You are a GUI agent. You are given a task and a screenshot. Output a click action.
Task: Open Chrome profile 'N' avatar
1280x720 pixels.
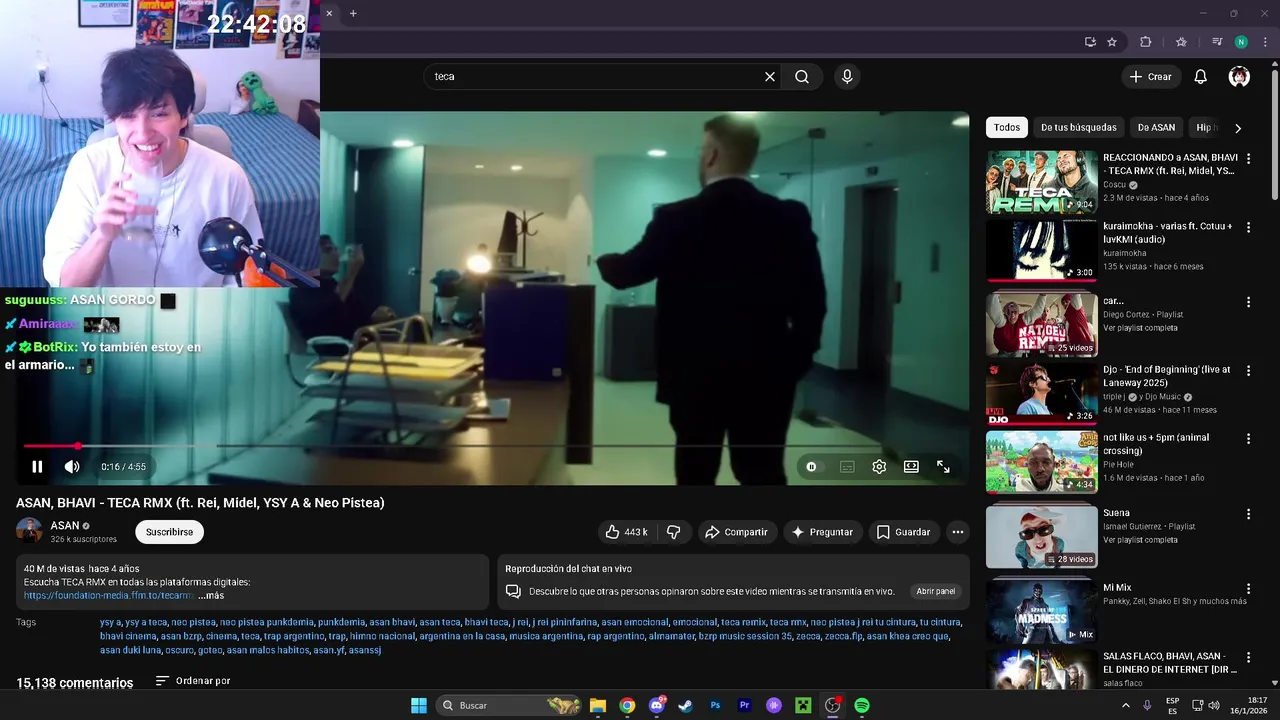[1241, 42]
